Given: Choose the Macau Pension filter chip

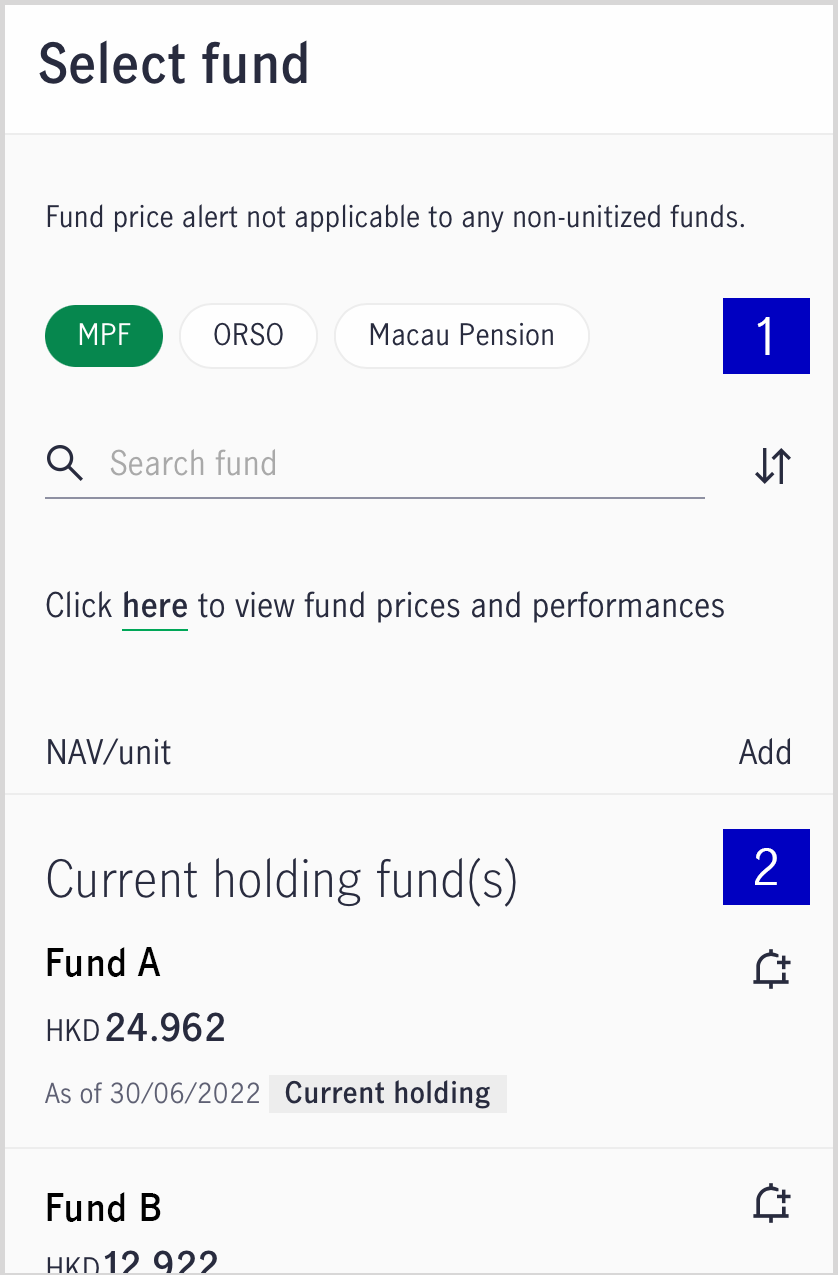Looking at the screenshot, I should click(462, 335).
